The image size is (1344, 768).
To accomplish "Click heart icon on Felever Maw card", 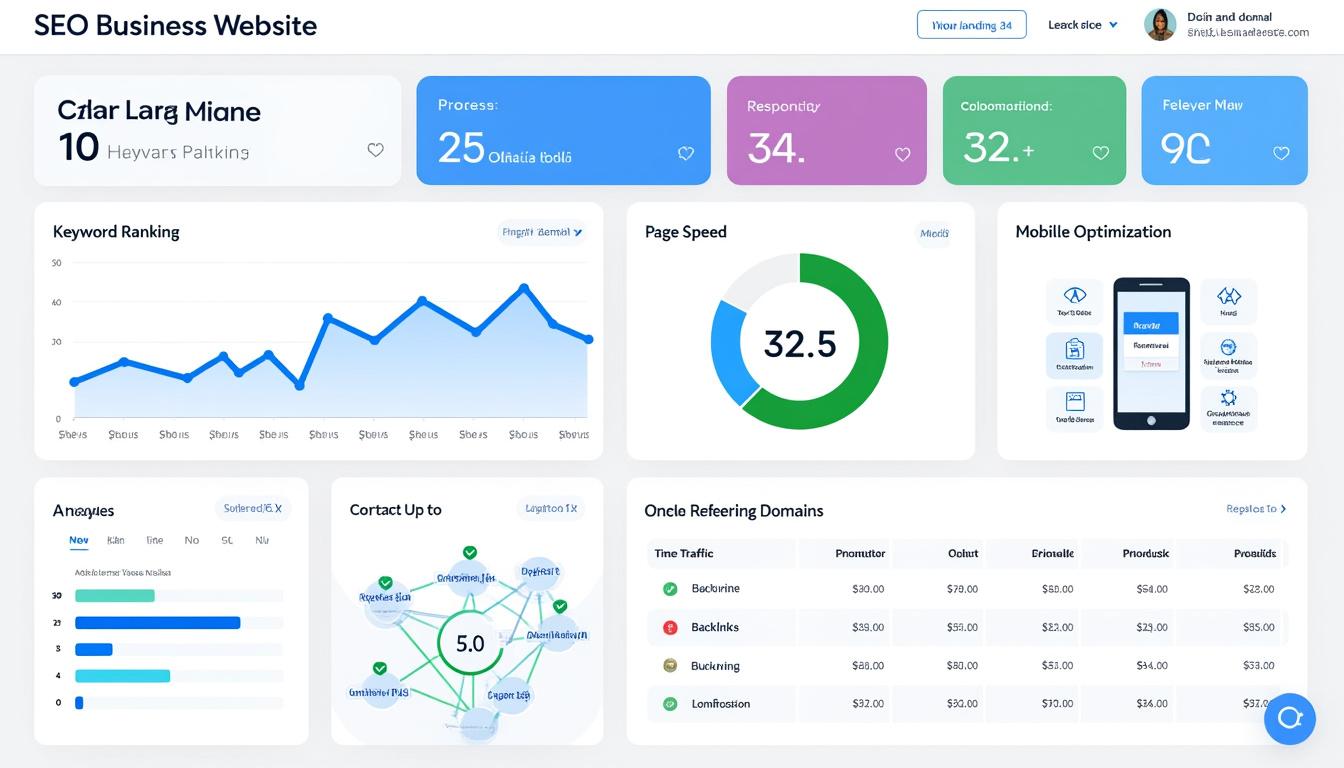I will pyautogui.click(x=1281, y=153).
